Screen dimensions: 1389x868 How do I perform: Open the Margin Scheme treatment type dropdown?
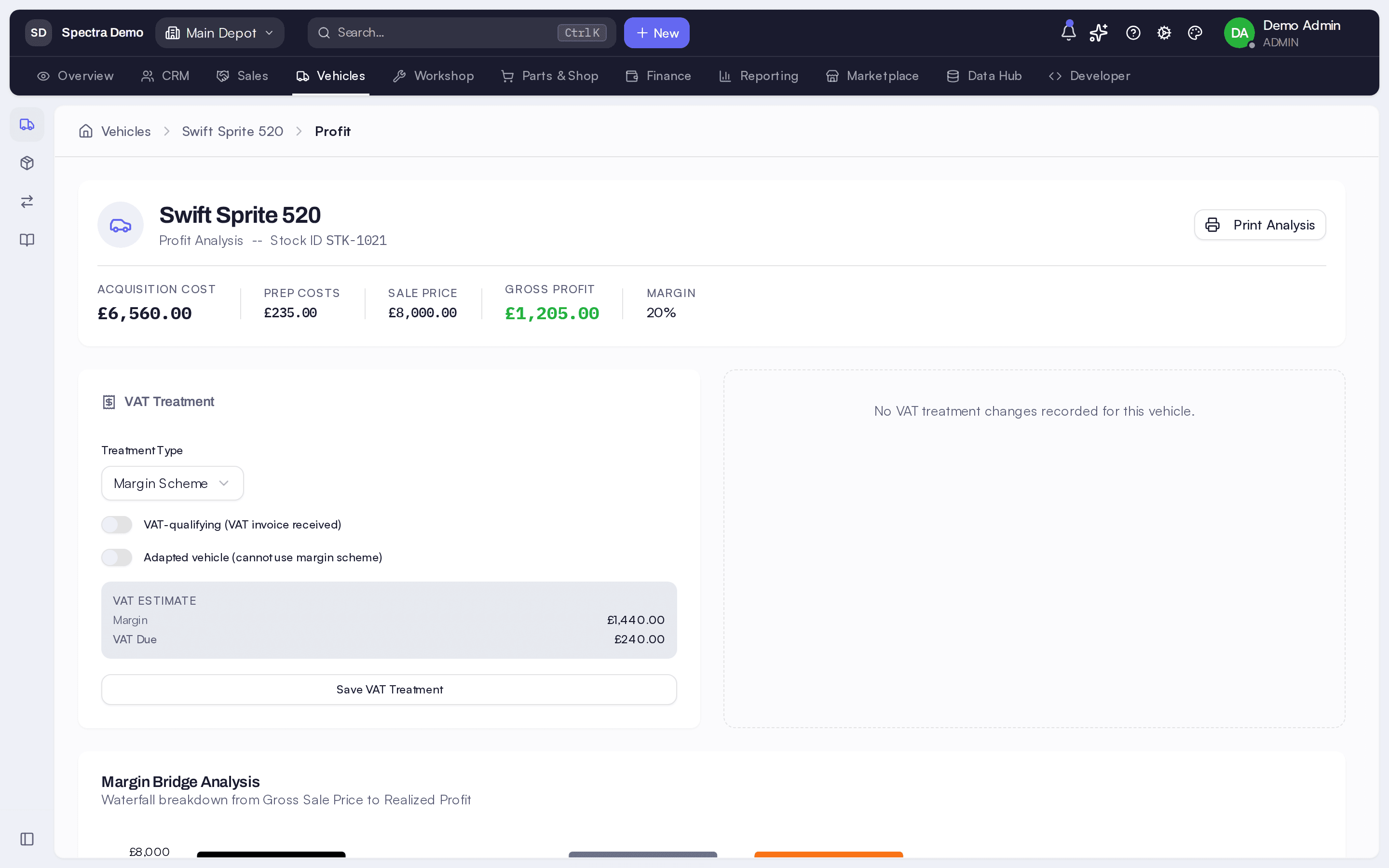point(172,483)
